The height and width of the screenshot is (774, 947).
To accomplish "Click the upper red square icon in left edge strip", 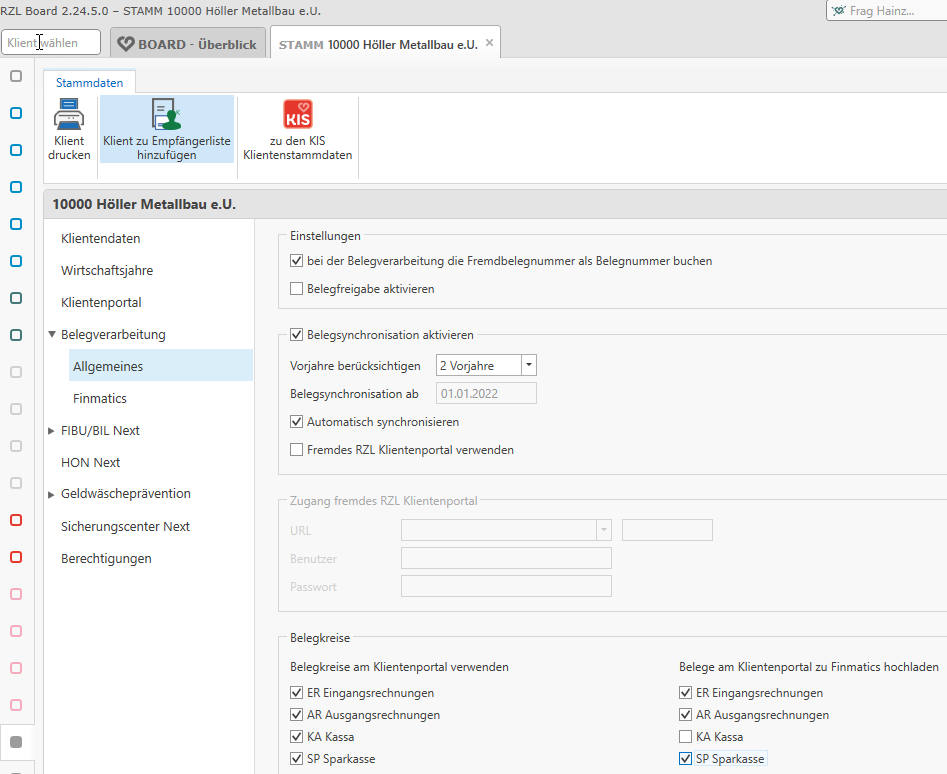I will pyautogui.click(x=15, y=520).
